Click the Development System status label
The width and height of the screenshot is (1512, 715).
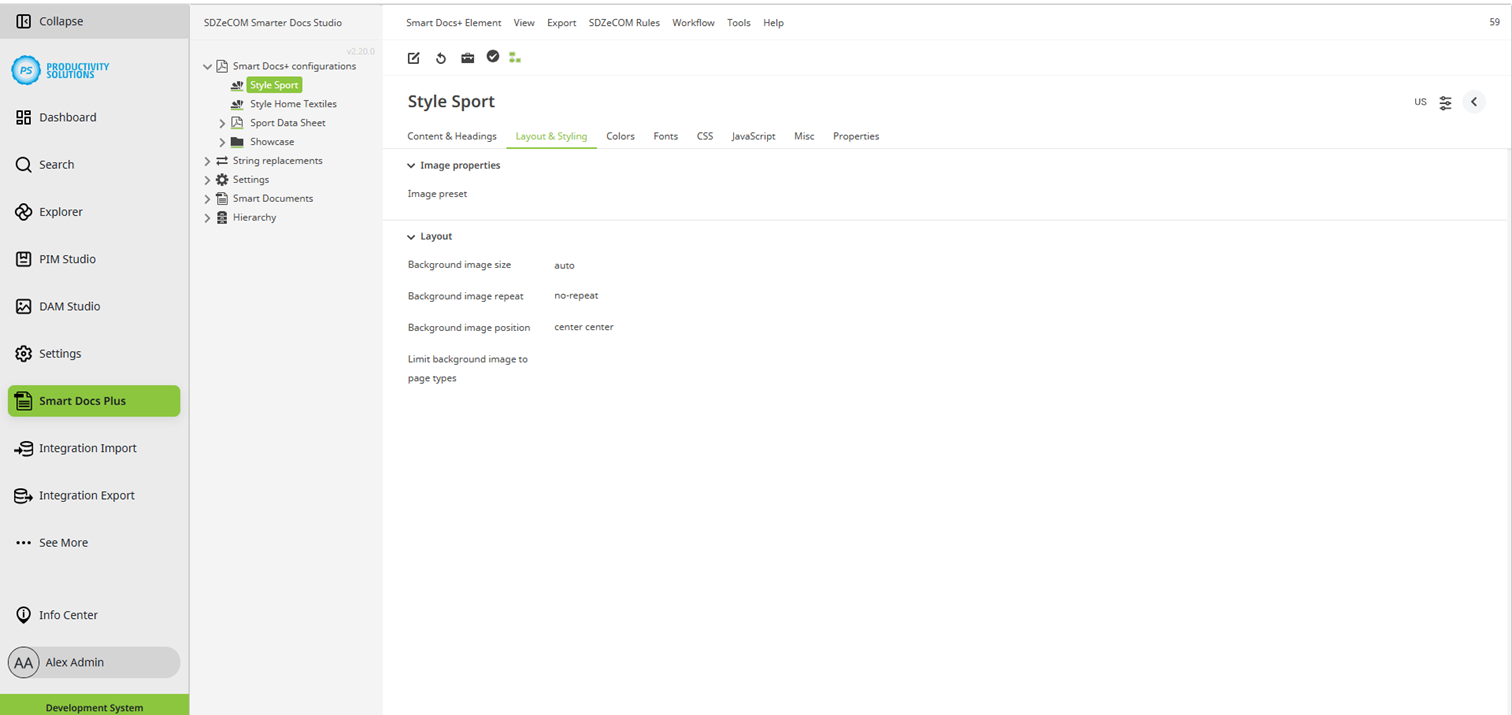pos(94,707)
